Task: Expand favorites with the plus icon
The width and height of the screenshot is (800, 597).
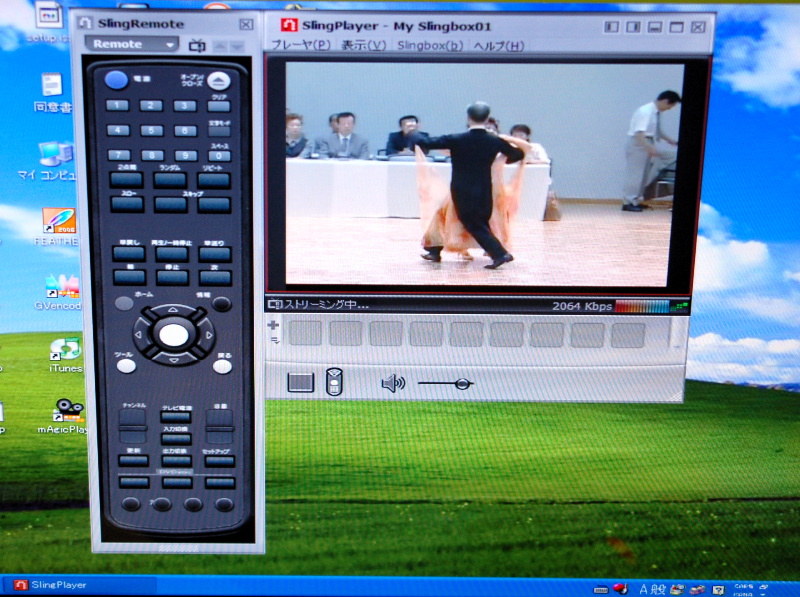Action: tap(273, 325)
